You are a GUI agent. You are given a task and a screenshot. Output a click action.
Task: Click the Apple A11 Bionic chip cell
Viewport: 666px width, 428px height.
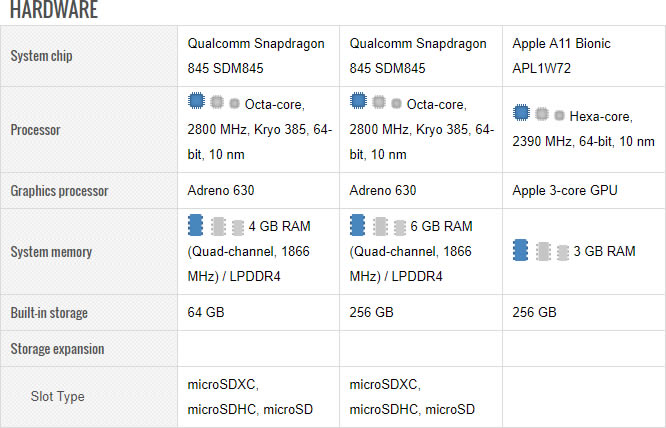coord(561,44)
